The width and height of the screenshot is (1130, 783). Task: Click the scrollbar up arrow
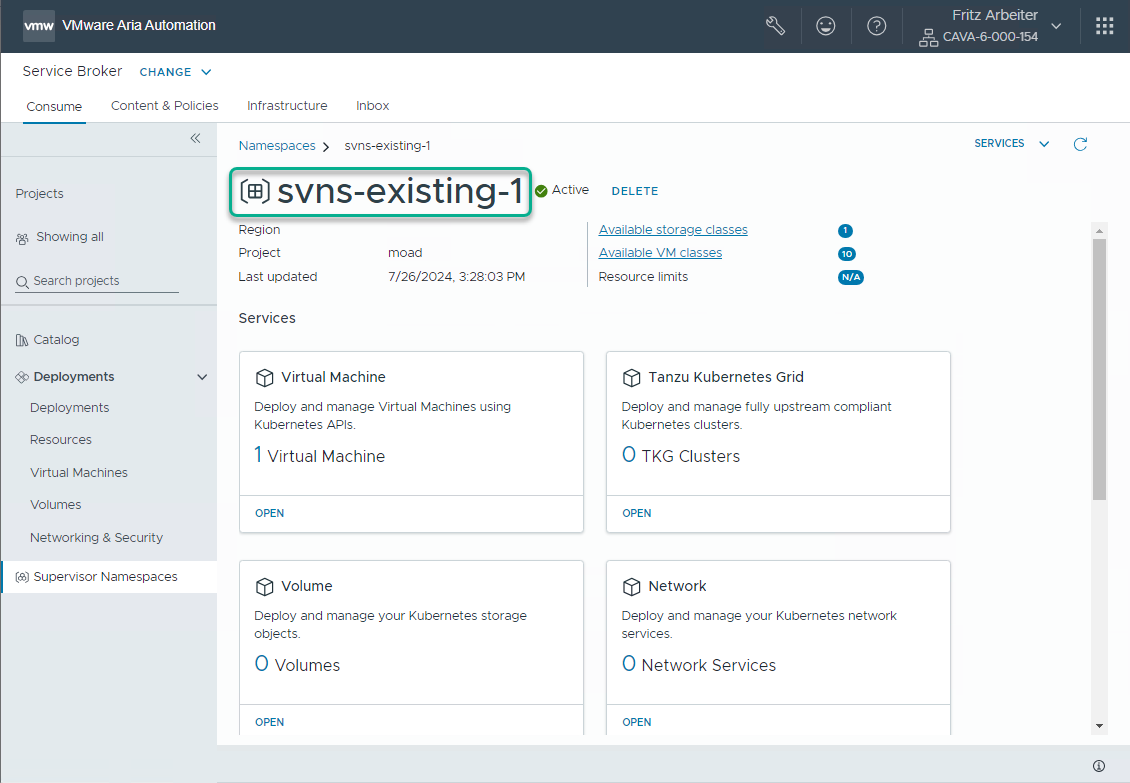tap(1099, 231)
